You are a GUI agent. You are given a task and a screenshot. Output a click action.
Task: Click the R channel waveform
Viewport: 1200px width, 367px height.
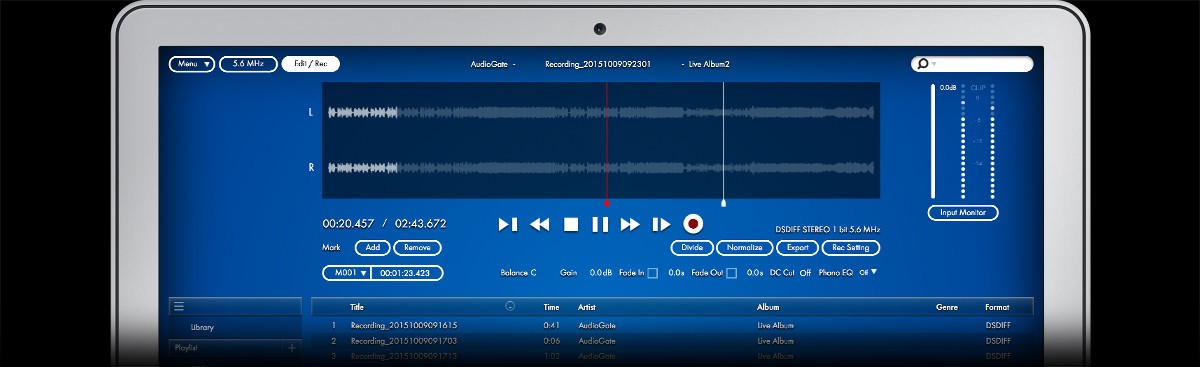coord(601,168)
